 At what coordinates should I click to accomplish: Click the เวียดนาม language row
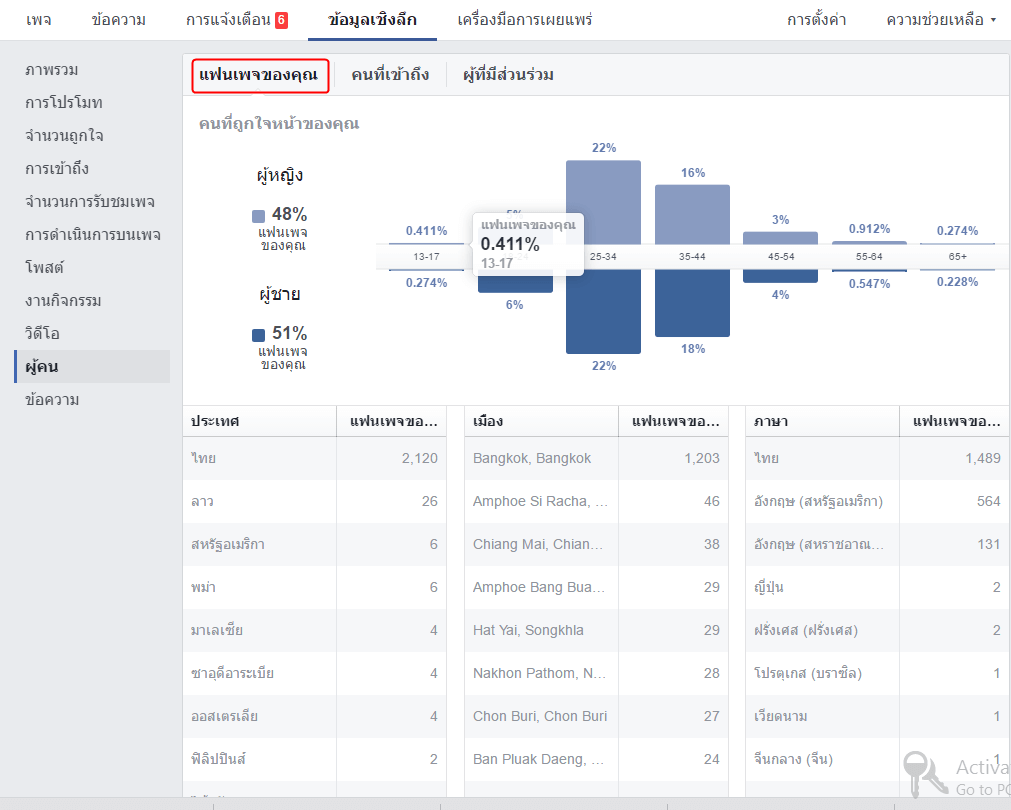point(878,716)
